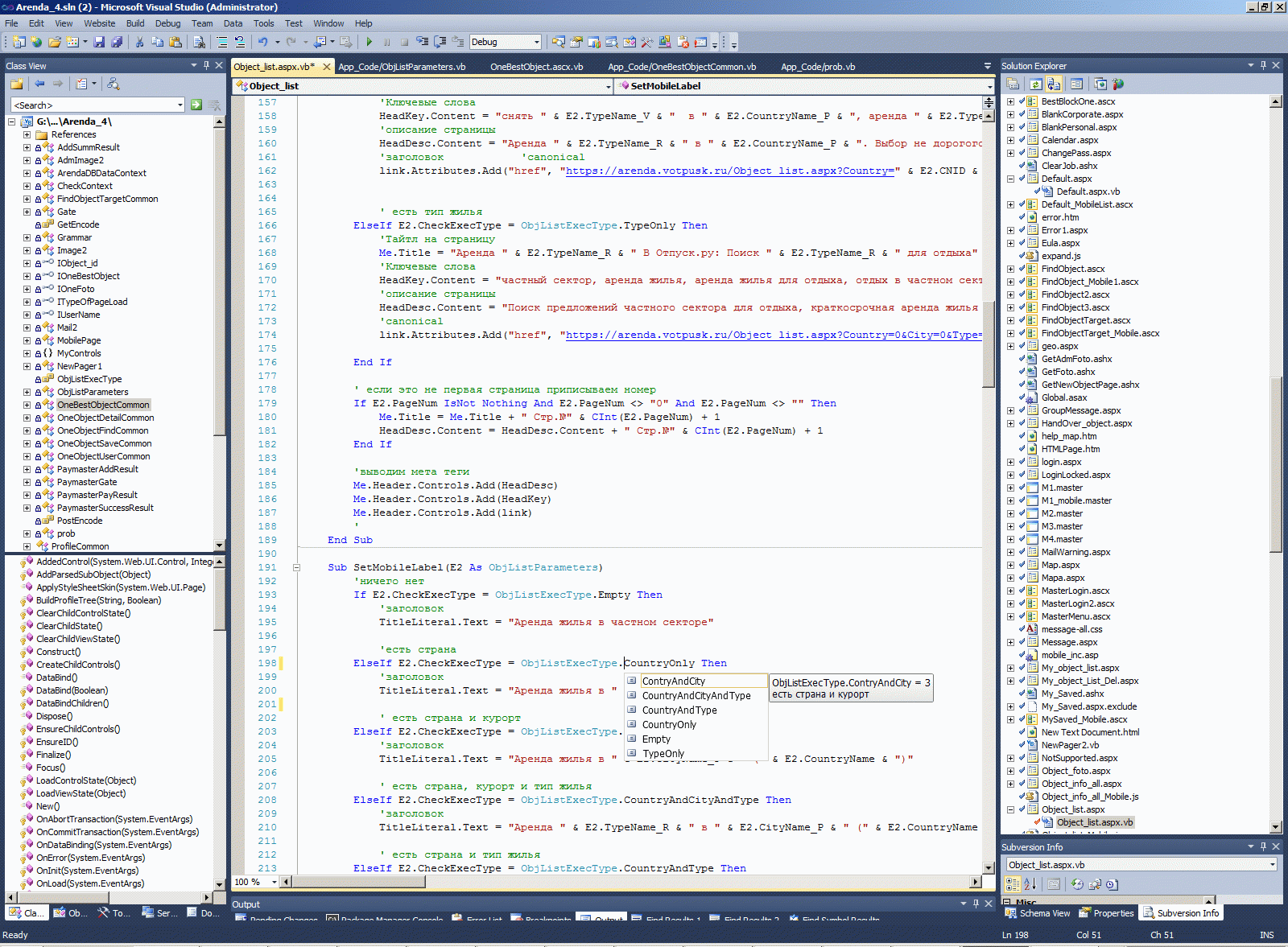This screenshot has width=1288, height=947.
Task: Click the Cut scissors icon
Action: (139, 42)
